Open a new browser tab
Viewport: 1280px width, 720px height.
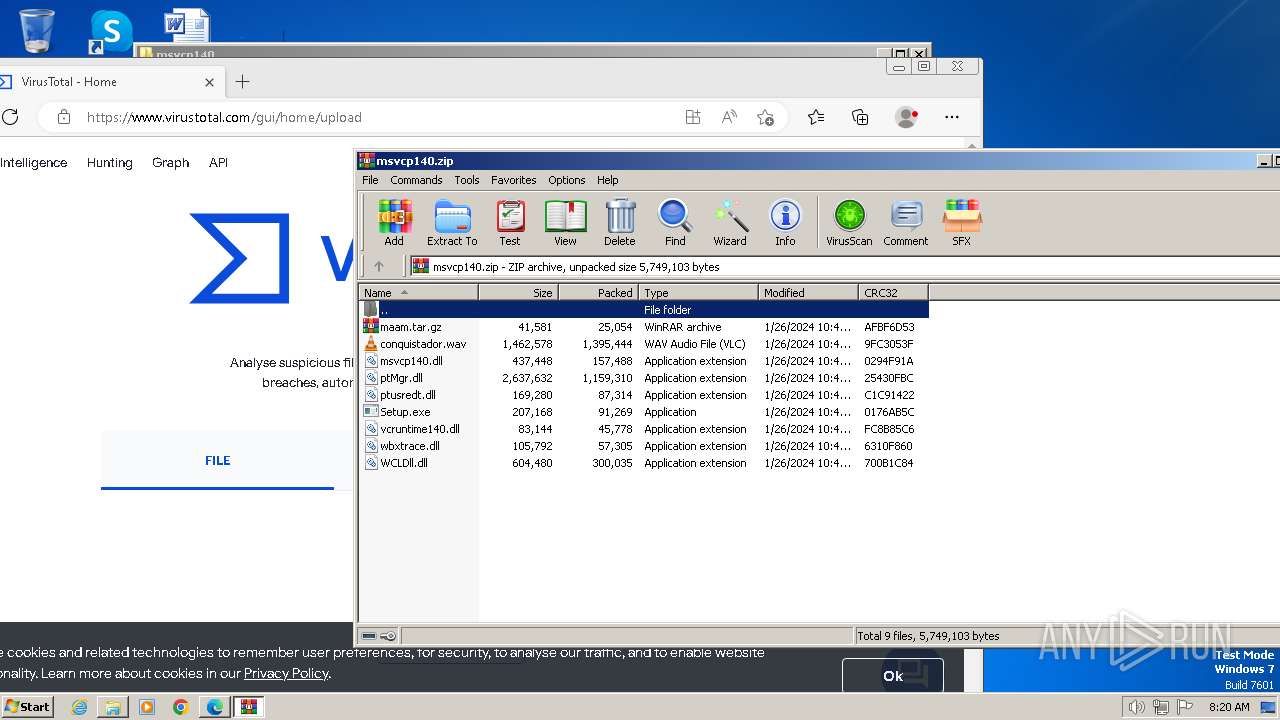tap(242, 82)
